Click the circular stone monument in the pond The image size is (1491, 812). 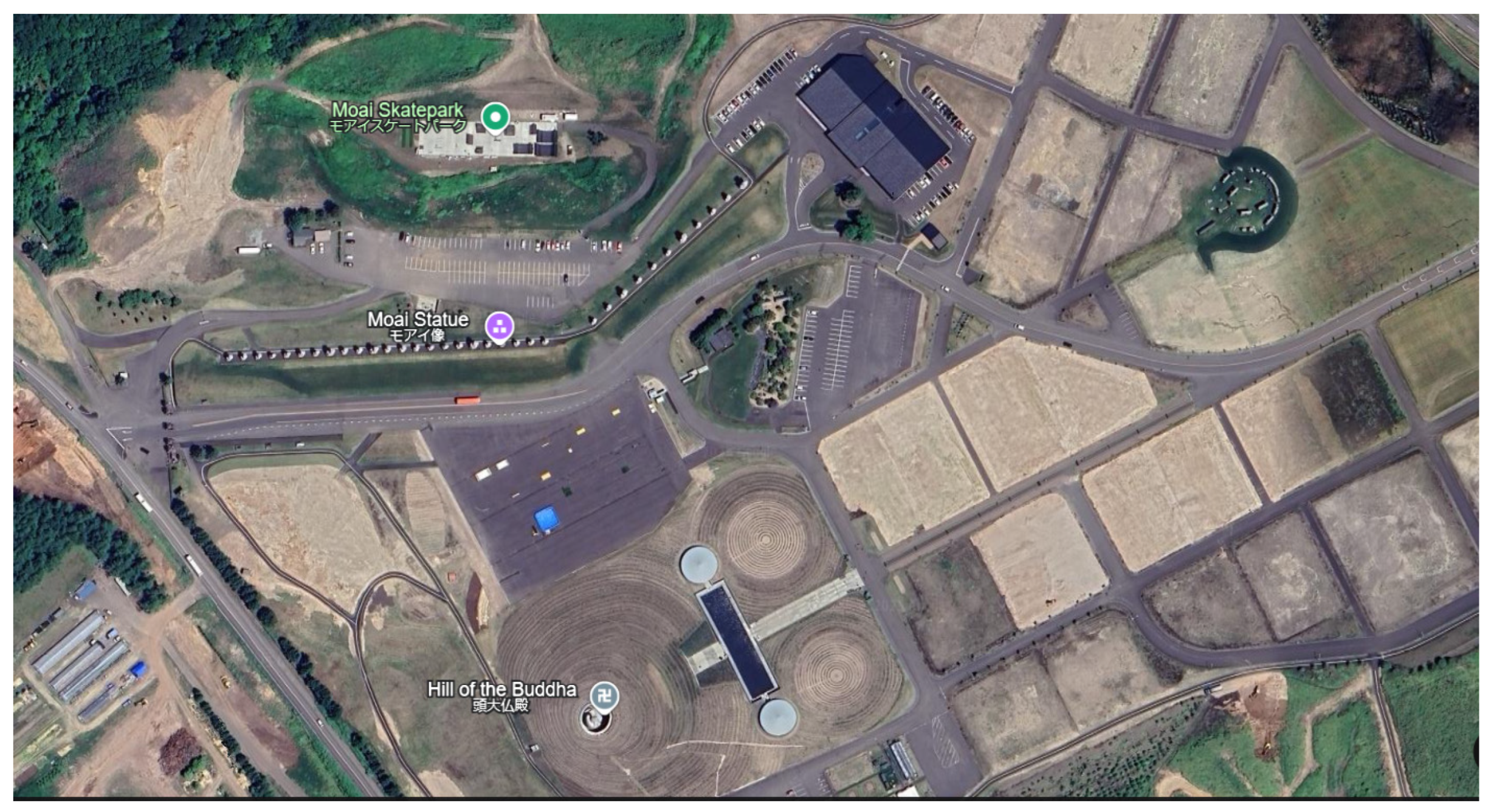click(1244, 201)
